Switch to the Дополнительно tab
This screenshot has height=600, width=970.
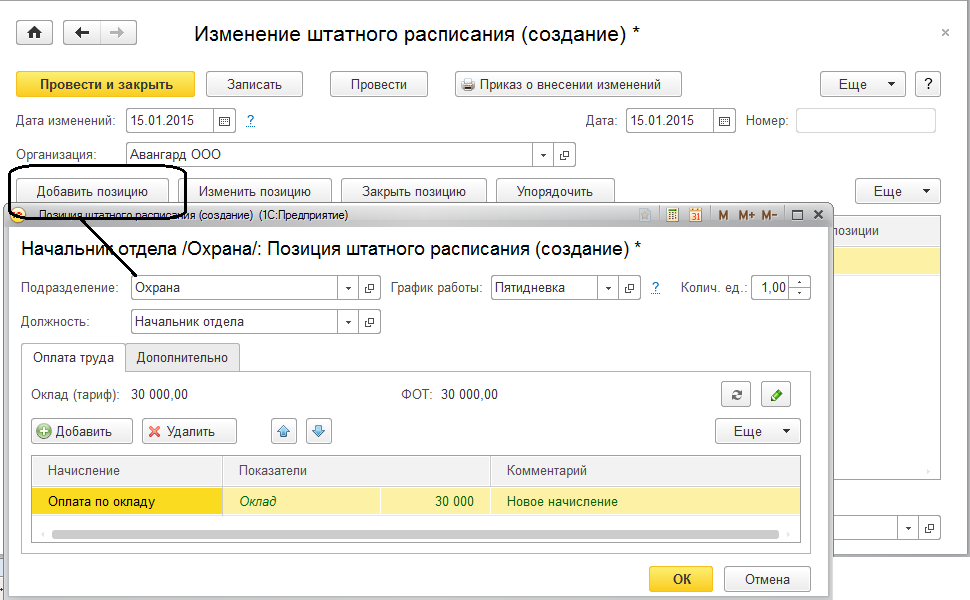click(x=182, y=357)
